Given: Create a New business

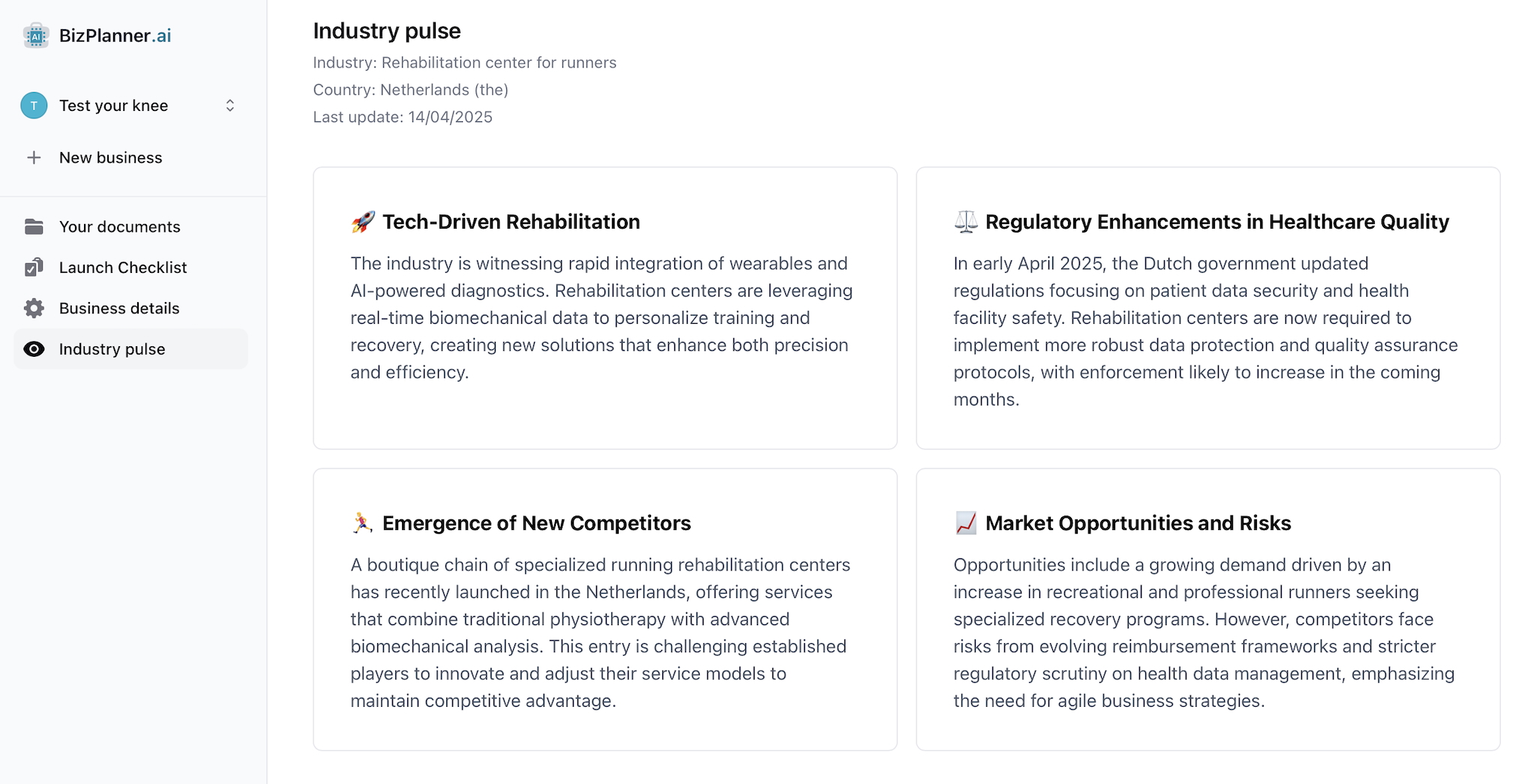Looking at the screenshot, I should [111, 157].
